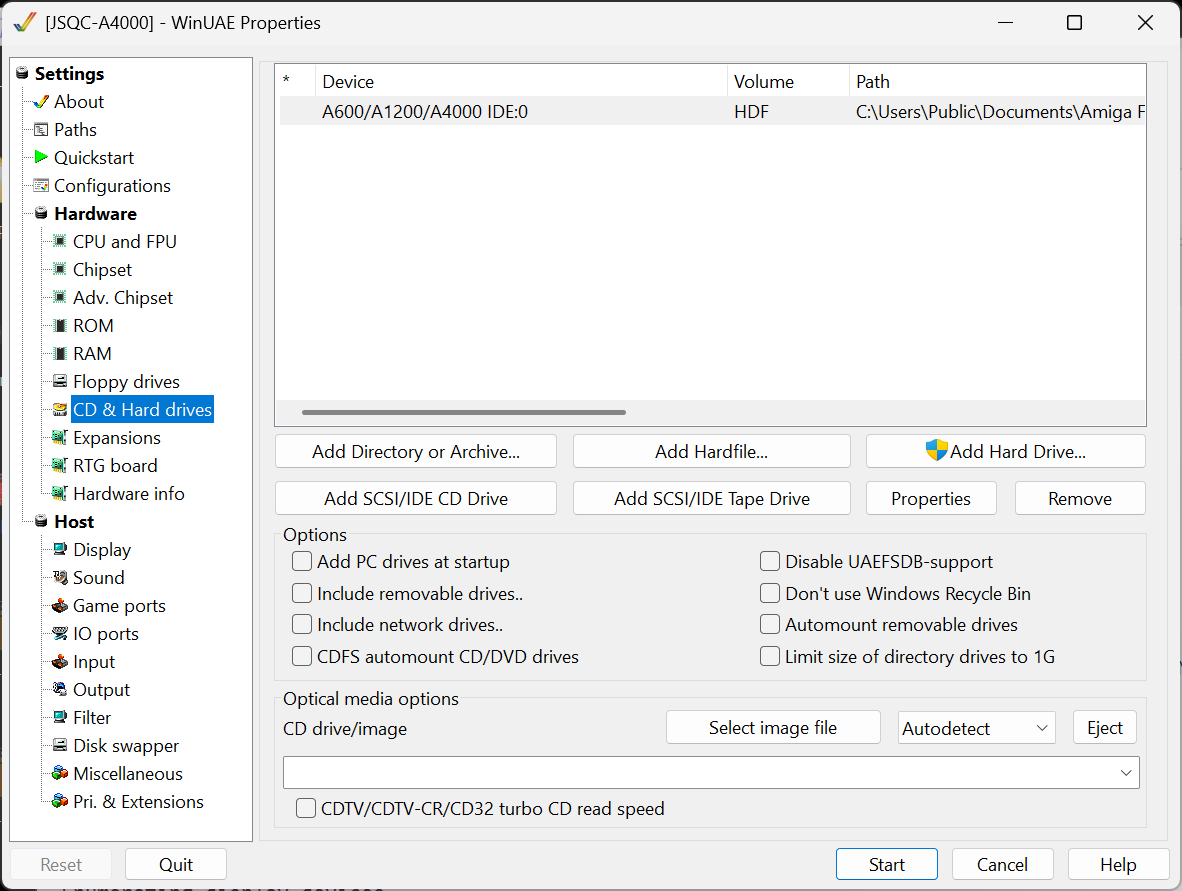
Task: Click the Adv. Chipset chip icon
Action: [60, 297]
